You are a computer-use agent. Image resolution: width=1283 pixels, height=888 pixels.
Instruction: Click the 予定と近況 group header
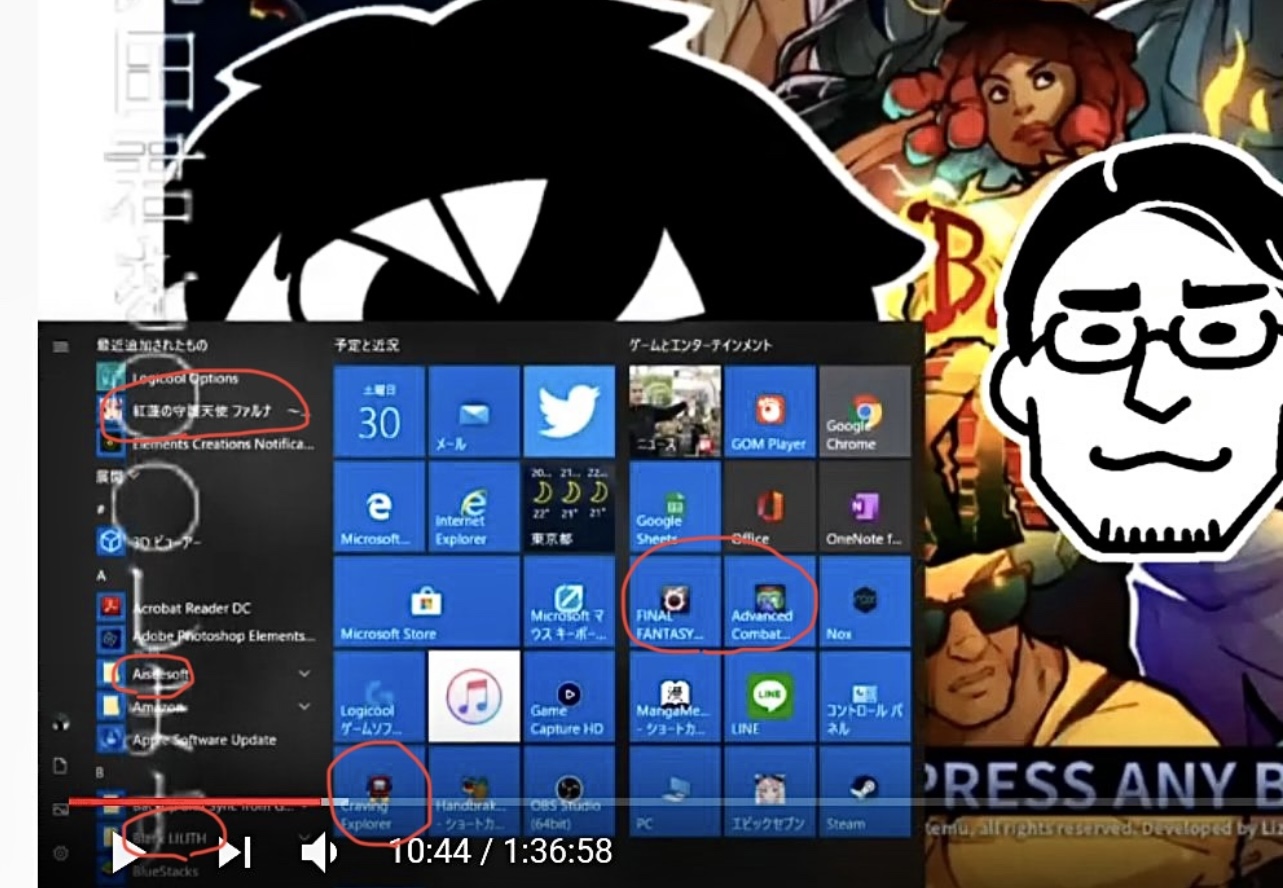point(367,346)
